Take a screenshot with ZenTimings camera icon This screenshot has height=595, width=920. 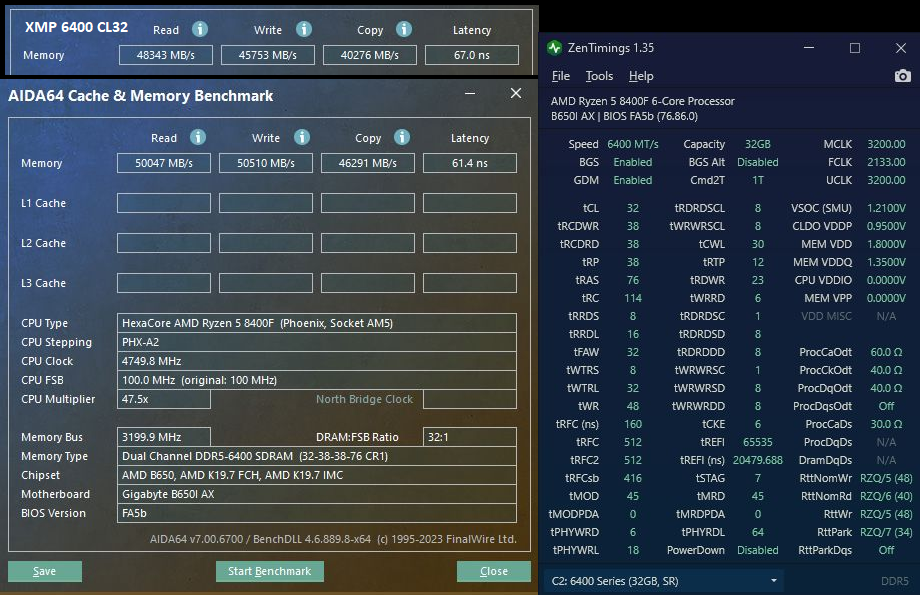click(x=902, y=76)
